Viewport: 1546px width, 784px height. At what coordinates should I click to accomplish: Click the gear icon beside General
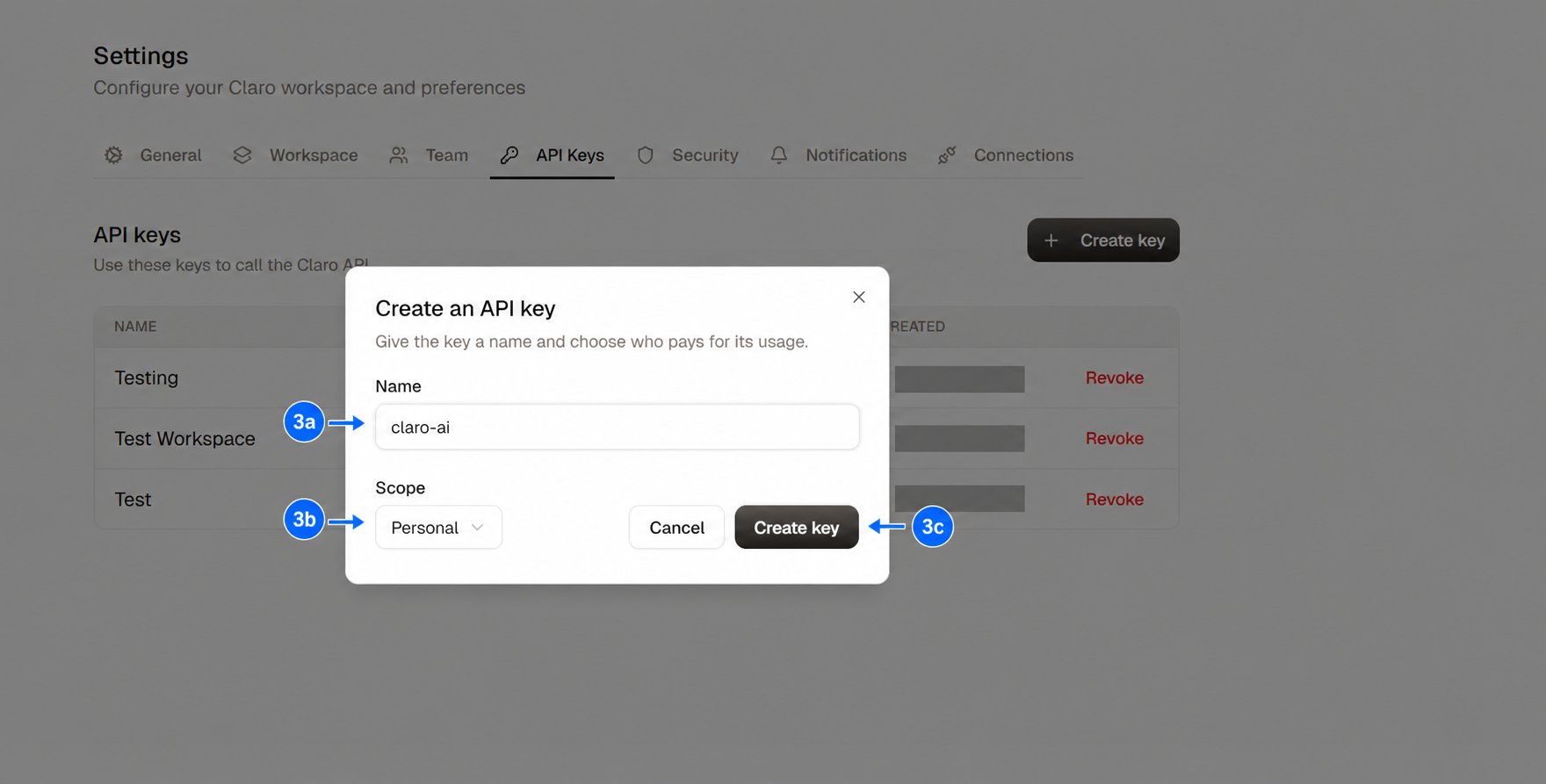[x=113, y=155]
